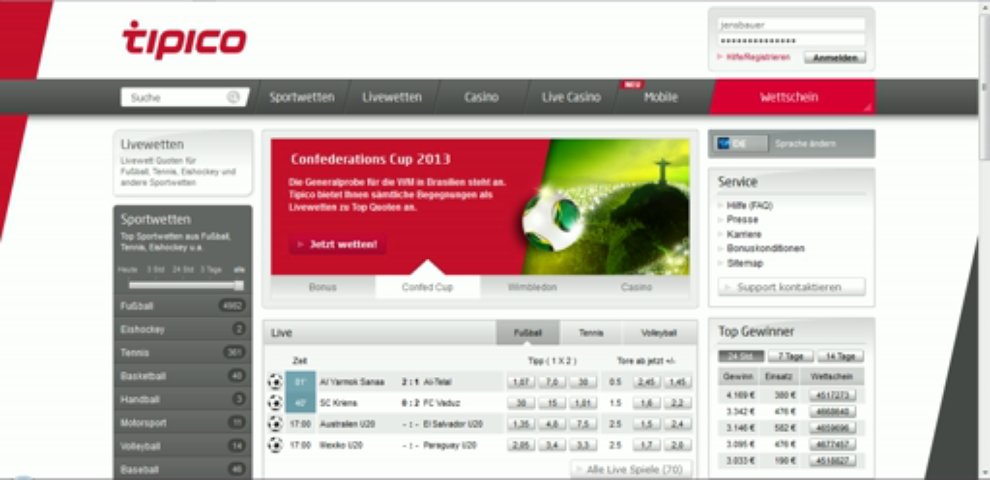Click soccer ball icon beside SC Kriens
Screen dimensions: 990x480
[275, 402]
